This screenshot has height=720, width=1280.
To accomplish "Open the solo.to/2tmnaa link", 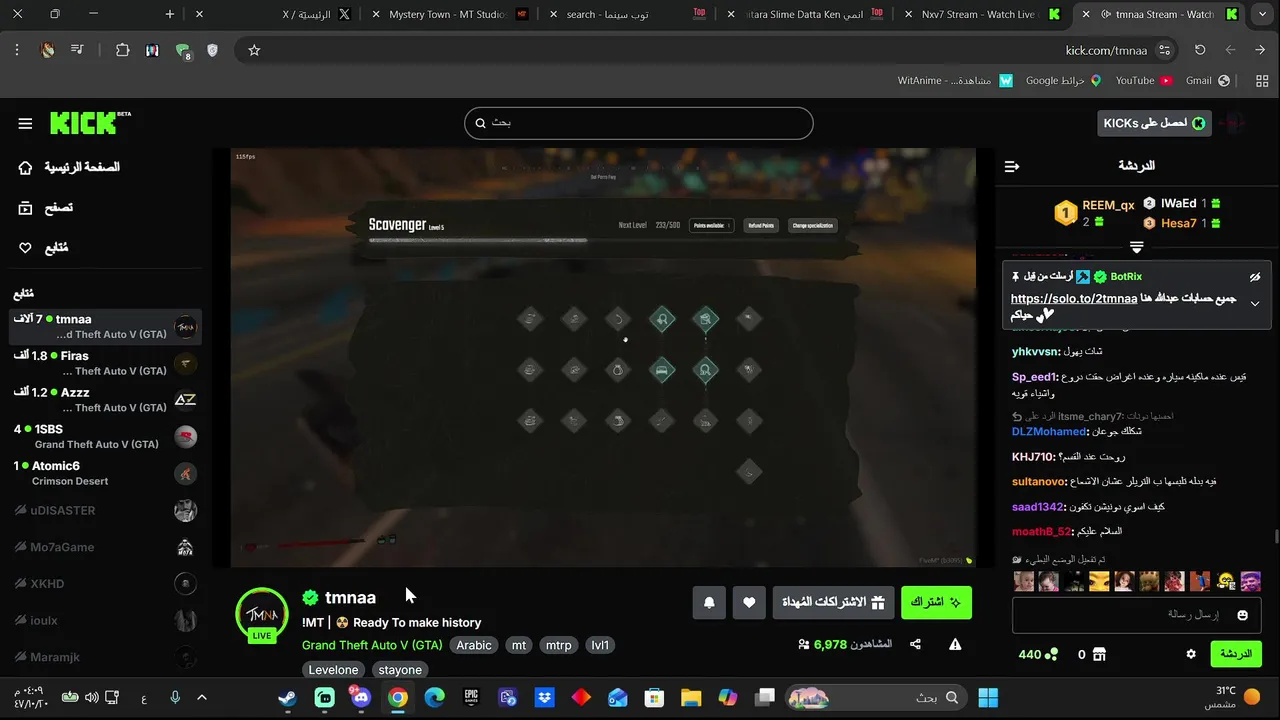I will coord(1073,299).
